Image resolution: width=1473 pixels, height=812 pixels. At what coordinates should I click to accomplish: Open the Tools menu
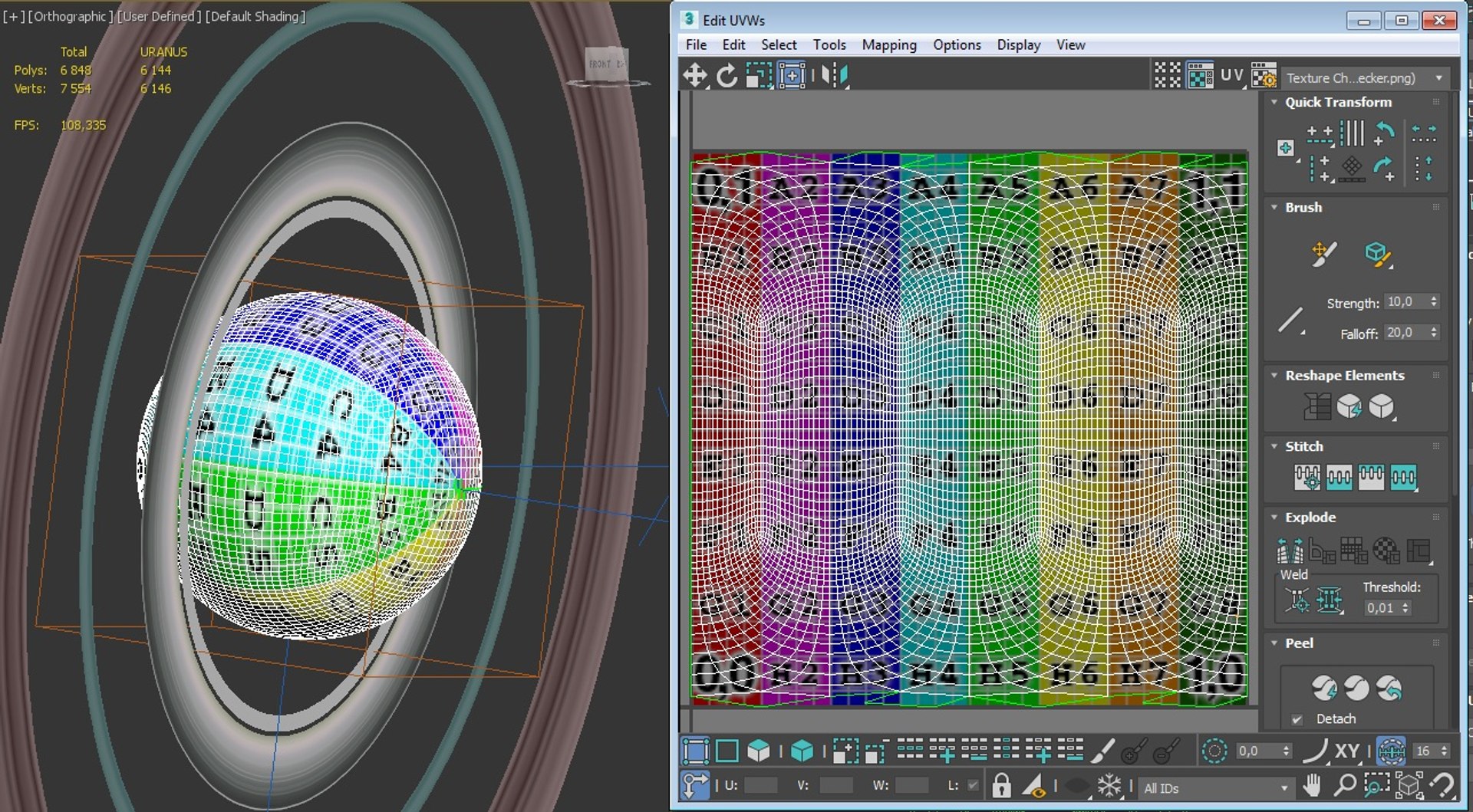829,45
